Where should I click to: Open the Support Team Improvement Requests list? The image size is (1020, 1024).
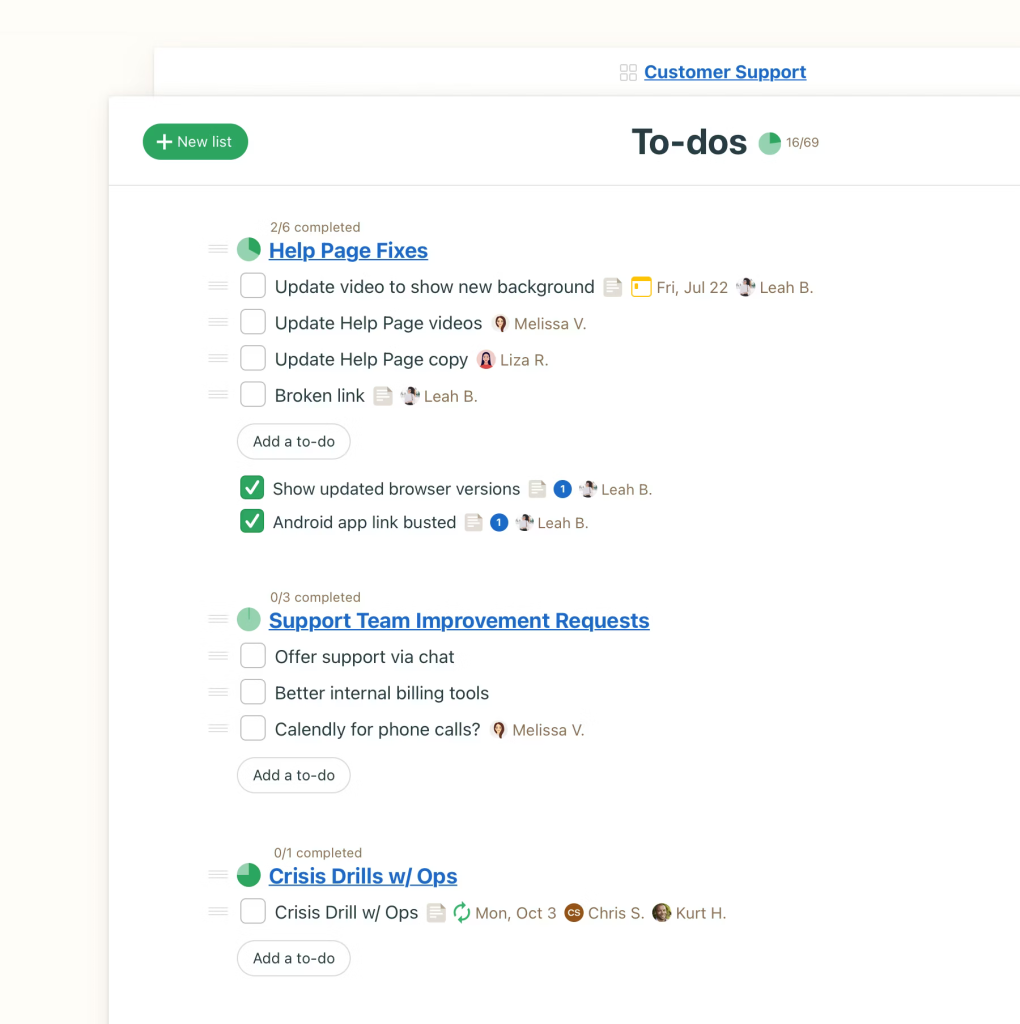pyautogui.click(x=459, y=621)
